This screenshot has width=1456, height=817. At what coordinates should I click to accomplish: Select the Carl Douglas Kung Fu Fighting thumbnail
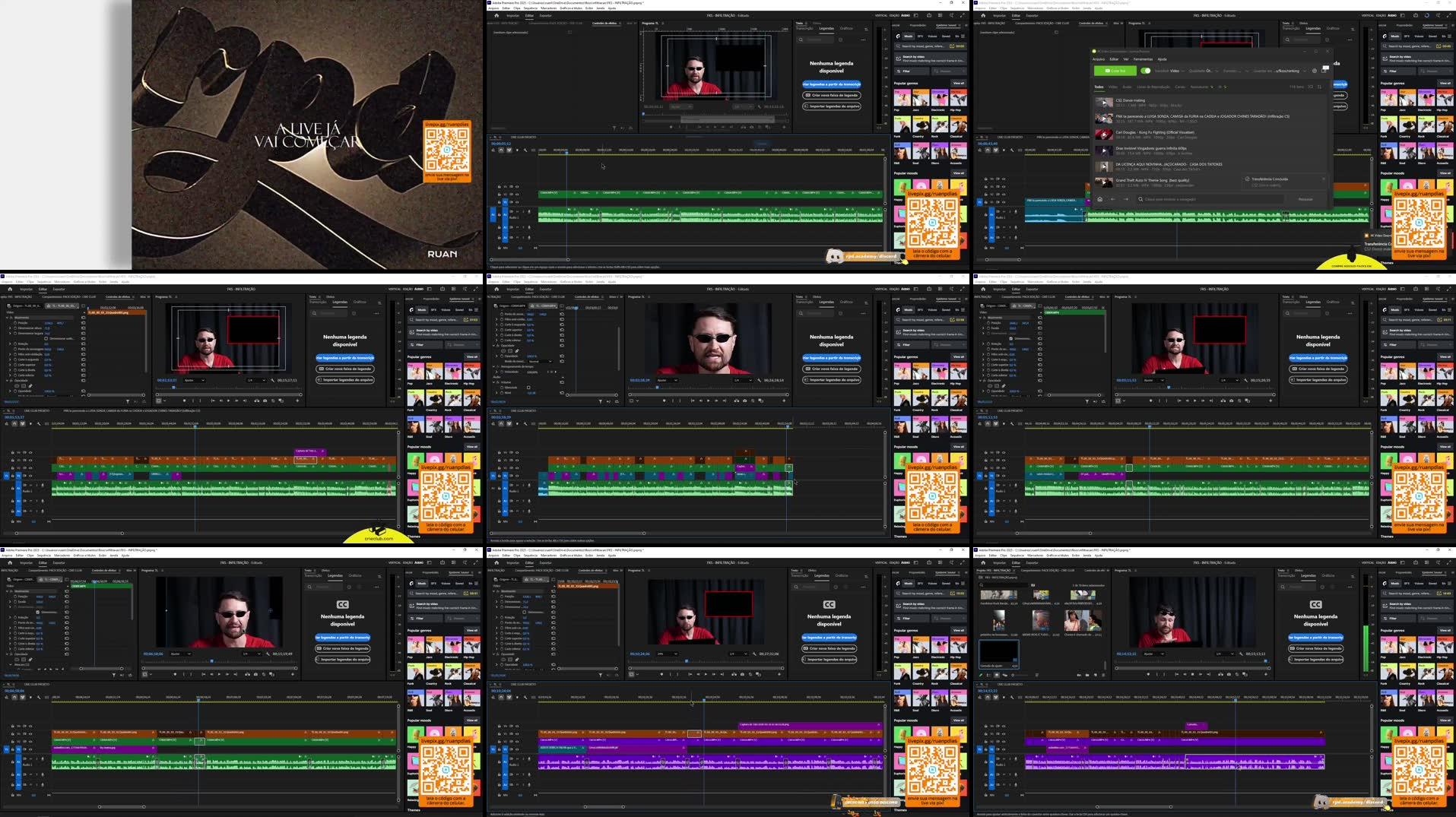click(x=1104, y=134)
